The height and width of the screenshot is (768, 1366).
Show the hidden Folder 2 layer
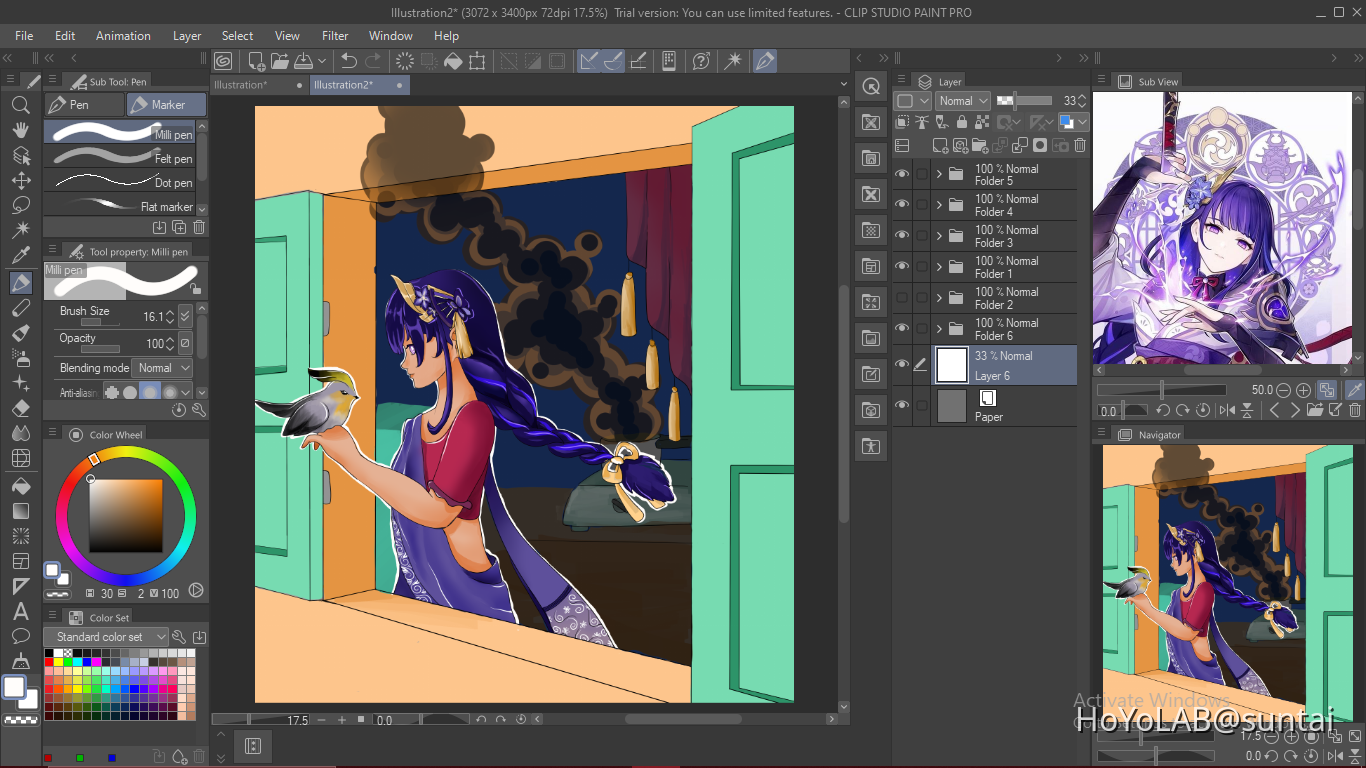pyautogui.click(x=902, y=298)
